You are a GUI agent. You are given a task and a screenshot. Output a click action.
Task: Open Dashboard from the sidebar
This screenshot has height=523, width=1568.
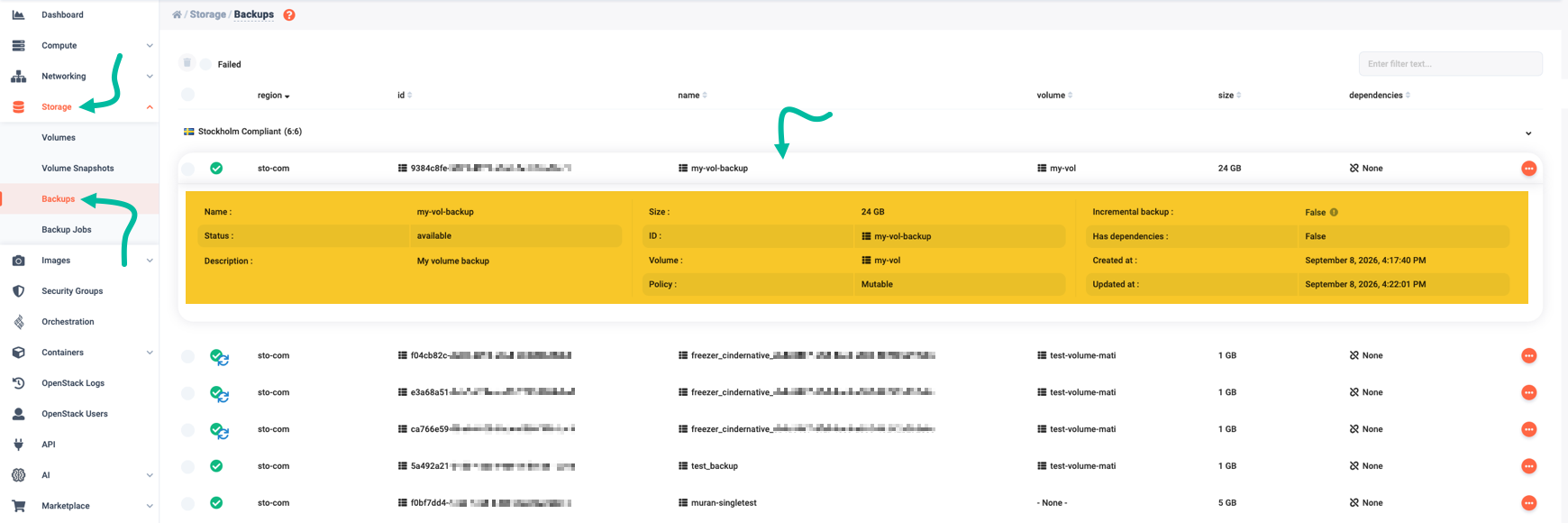[x=62, y=14]
